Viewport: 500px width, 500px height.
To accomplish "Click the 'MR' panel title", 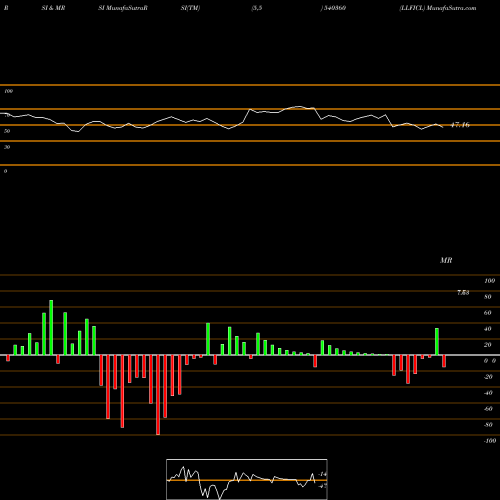I will [446, 260].
